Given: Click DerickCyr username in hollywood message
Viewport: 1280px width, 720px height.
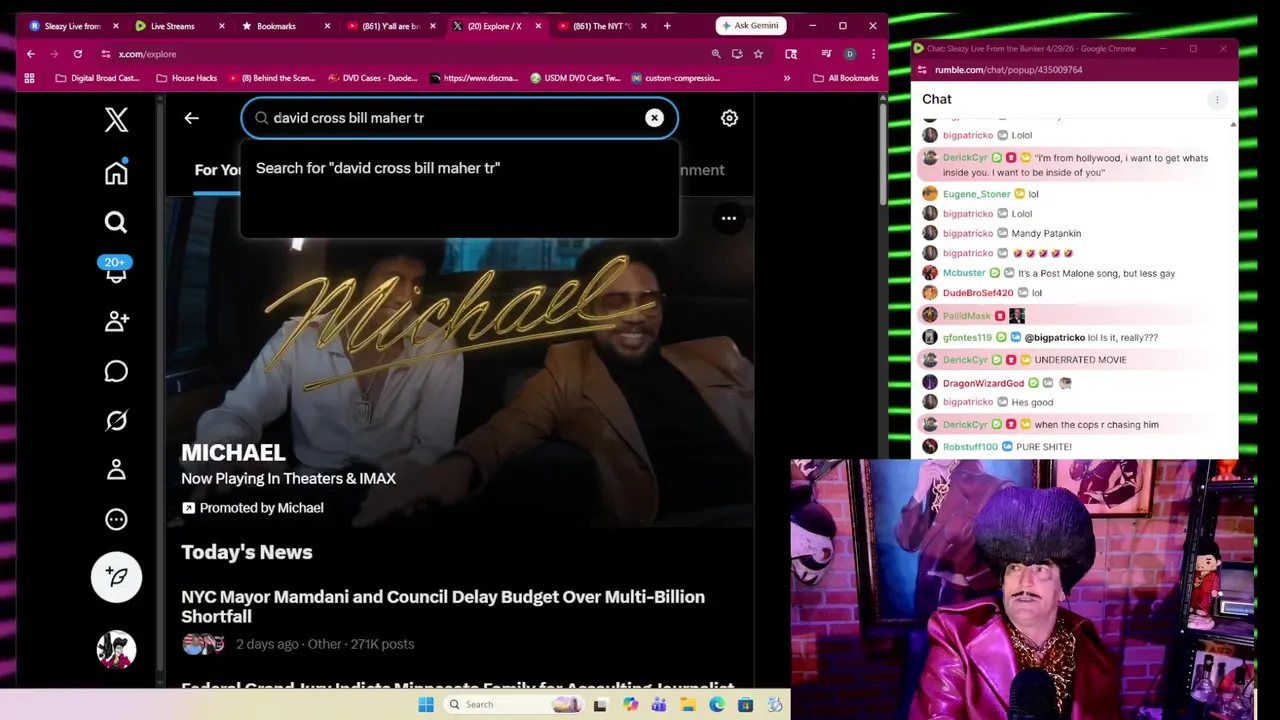Looking at the screenshot, I should 965,158.
